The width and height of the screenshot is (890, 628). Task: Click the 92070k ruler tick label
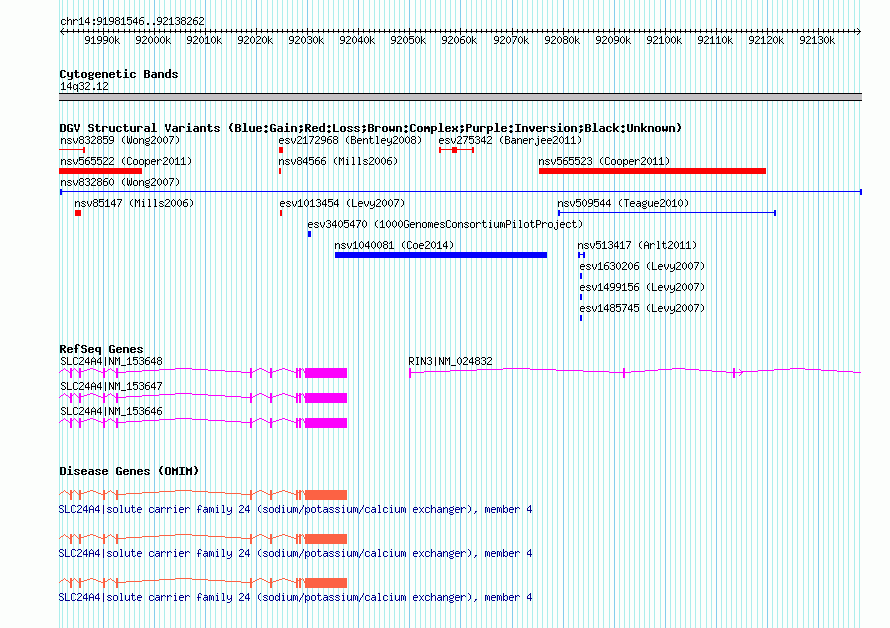[511, 40]
